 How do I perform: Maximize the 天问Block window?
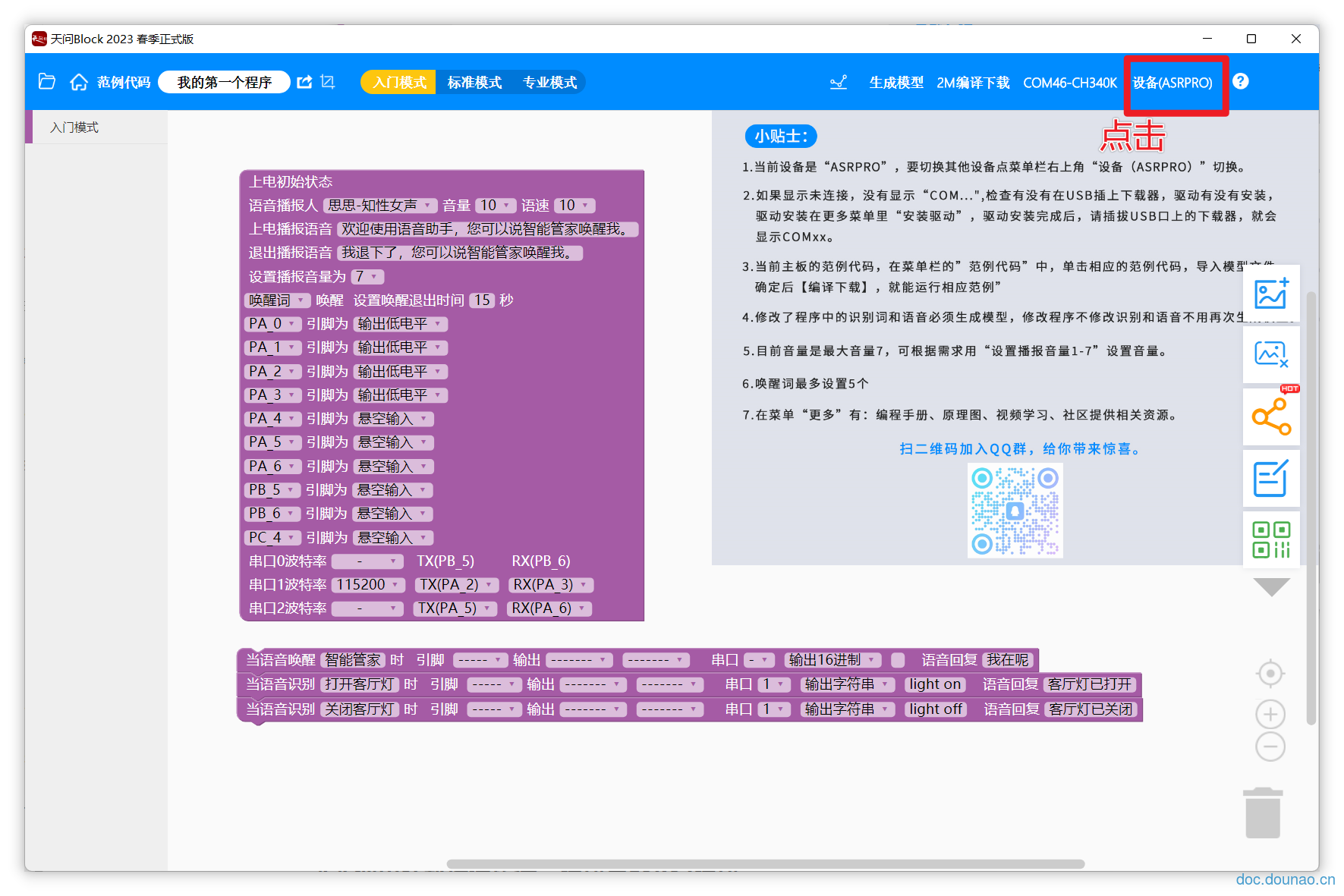[x=1251, y=39]
